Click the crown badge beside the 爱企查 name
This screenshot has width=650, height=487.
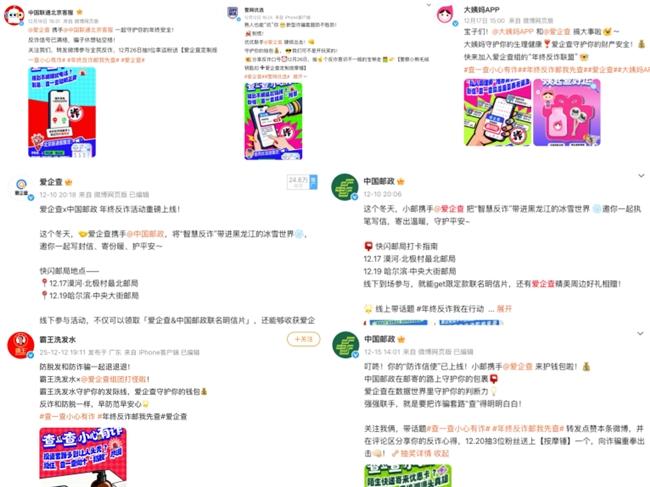68,182
